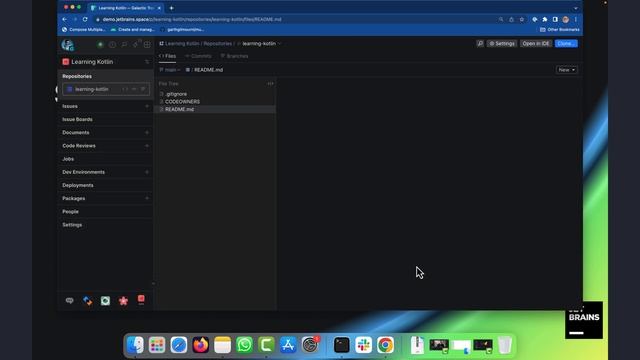Open the blue and orange project icon in bottom sidebar
Viewport: 640px width, 360px height.
coord(87,301)
